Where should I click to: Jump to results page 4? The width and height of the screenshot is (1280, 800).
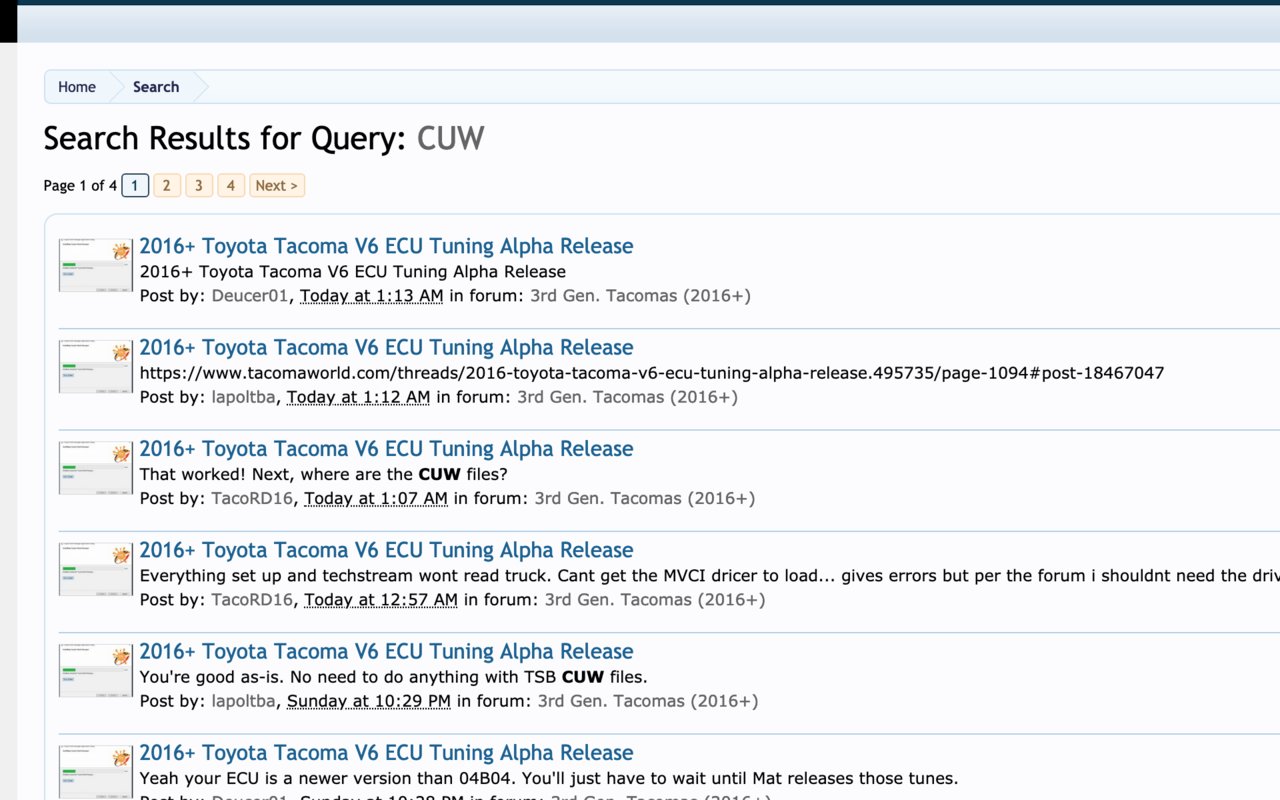point(231,185)
